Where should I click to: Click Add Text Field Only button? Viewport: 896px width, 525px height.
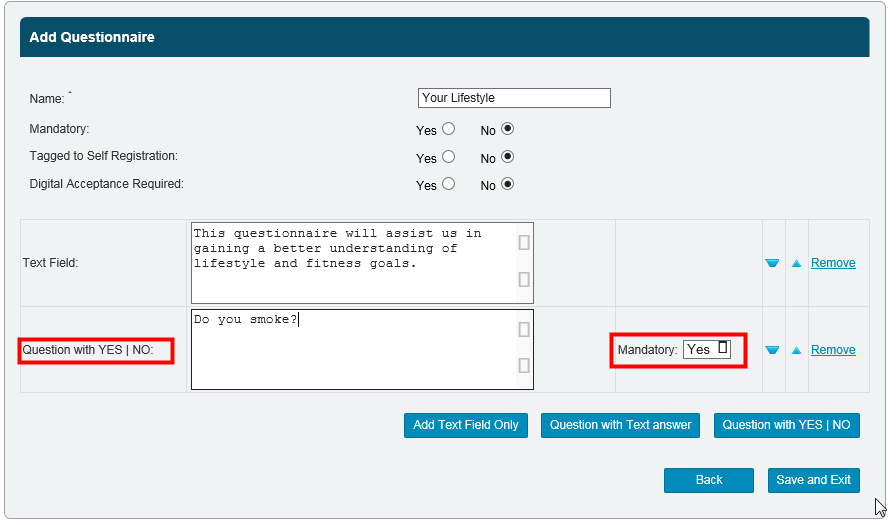pyautogui.click(x=465, y=425)
